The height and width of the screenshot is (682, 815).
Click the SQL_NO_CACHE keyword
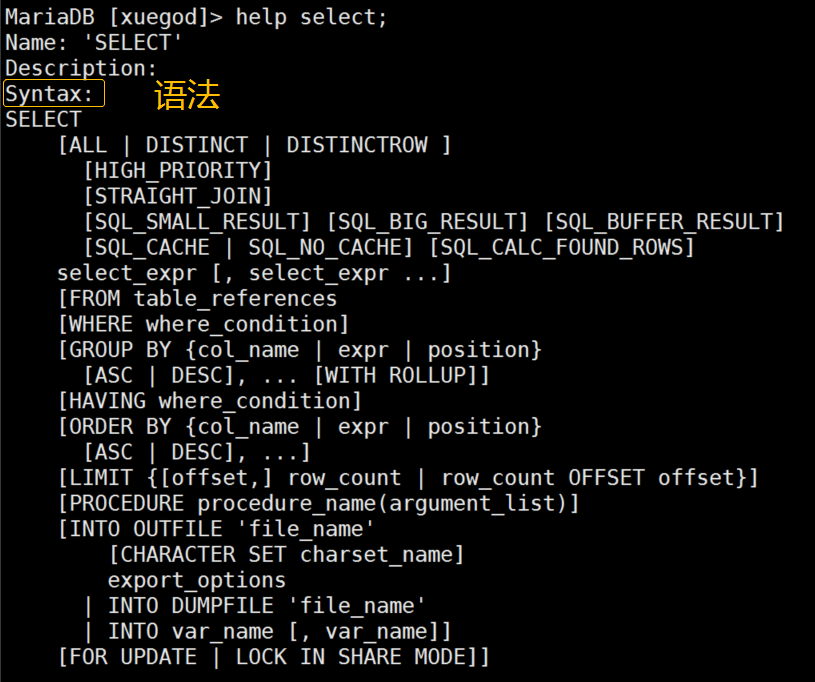pyautogui.click(x=325, y=247)
